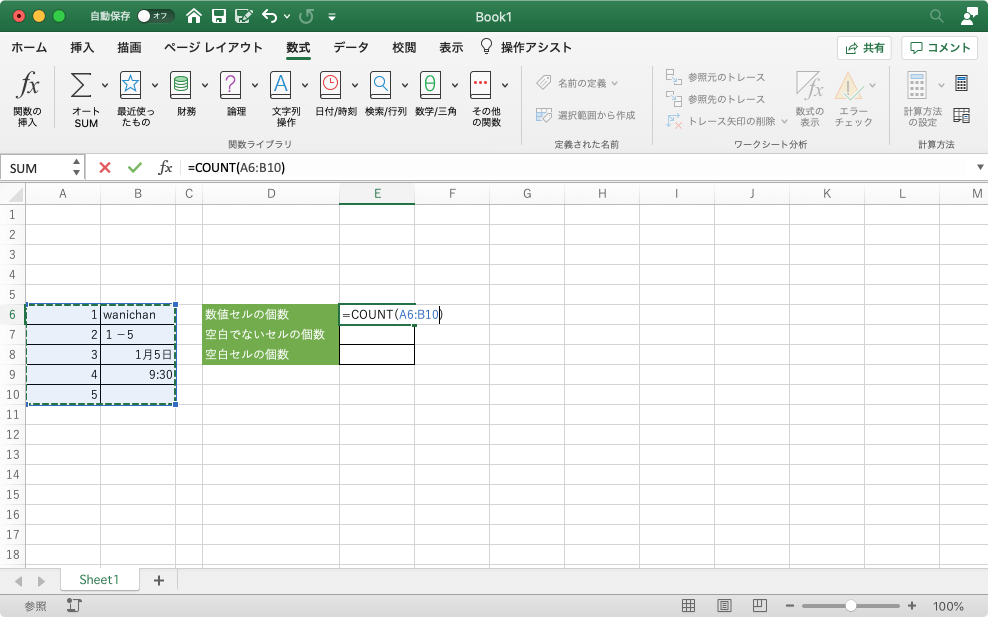Expand the formula bar with the chevron

pos(980,167)
